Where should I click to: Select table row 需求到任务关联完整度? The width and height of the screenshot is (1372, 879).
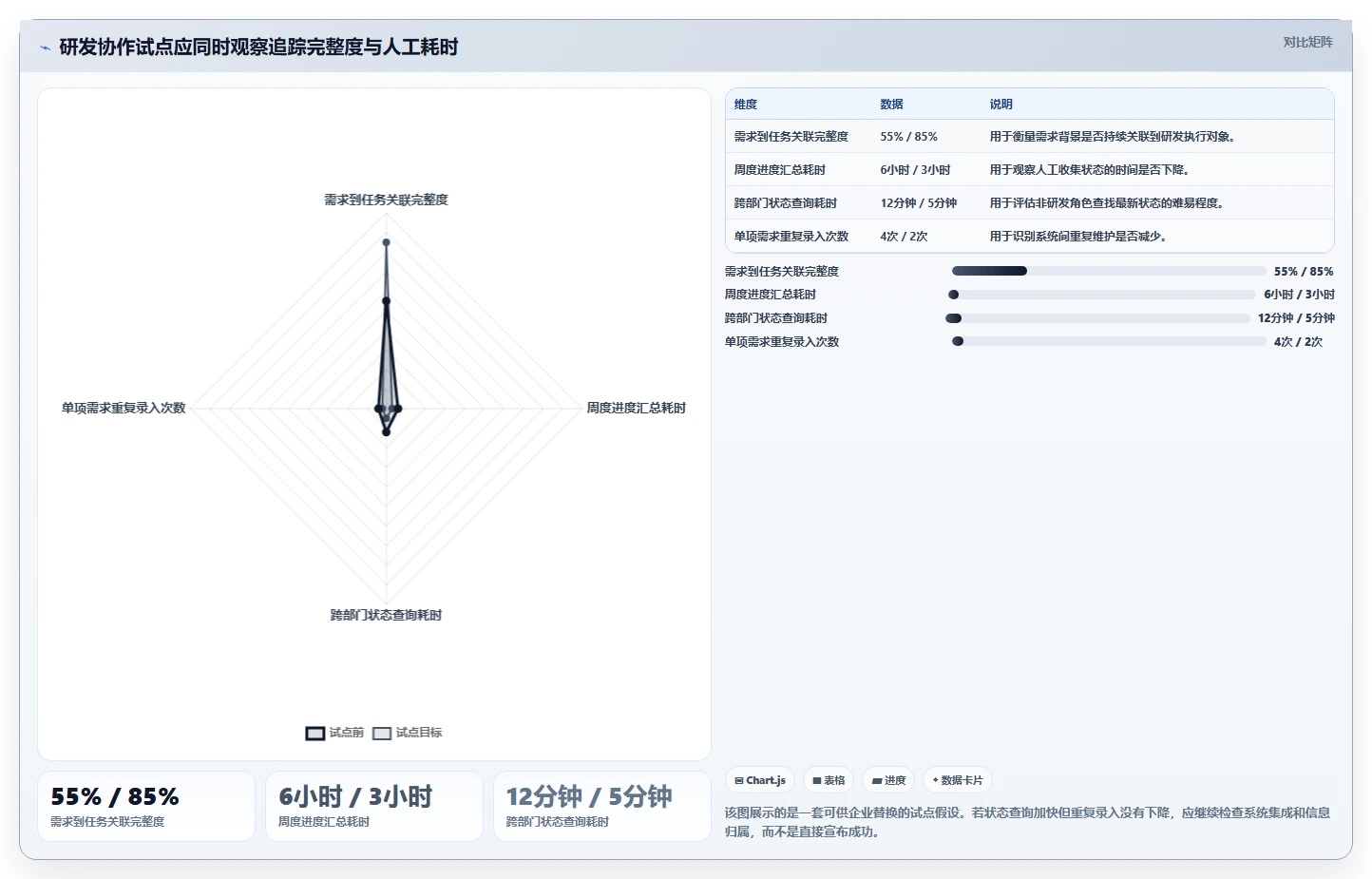click(x=1029, y=137)
